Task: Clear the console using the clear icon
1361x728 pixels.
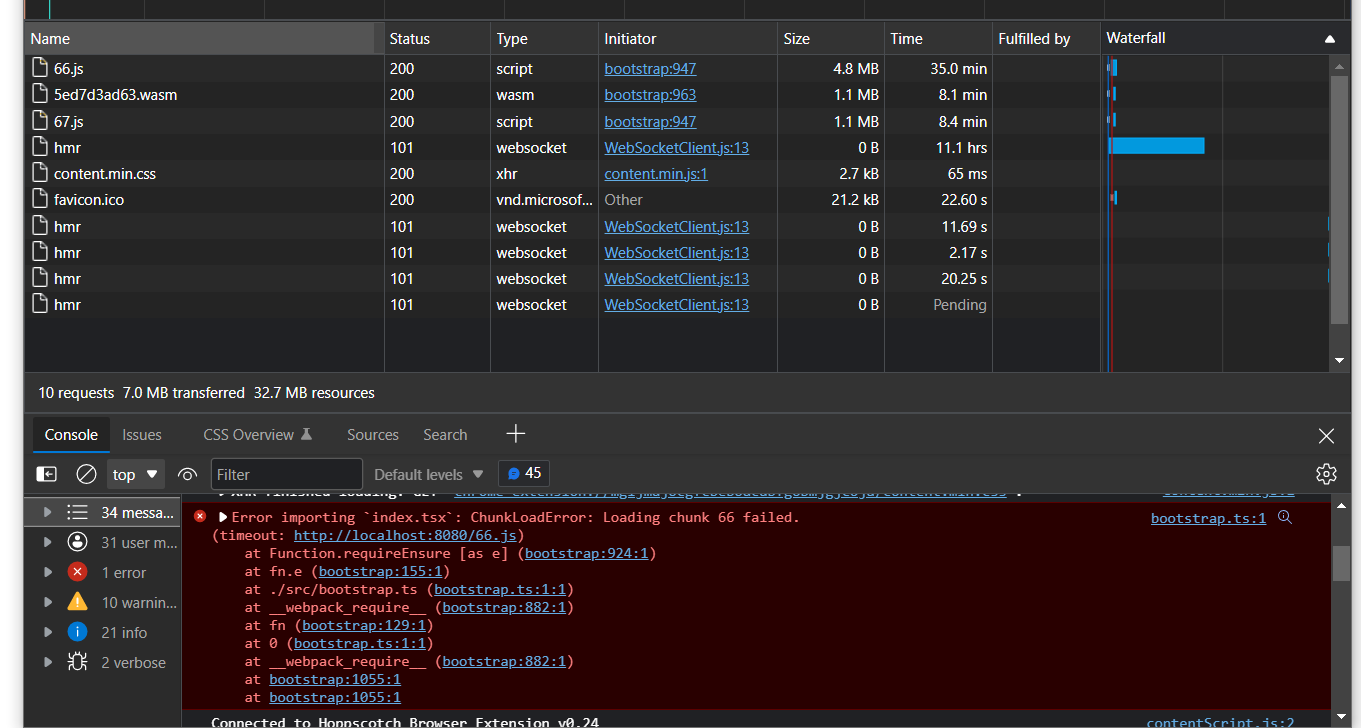Action: pos(85,473)
